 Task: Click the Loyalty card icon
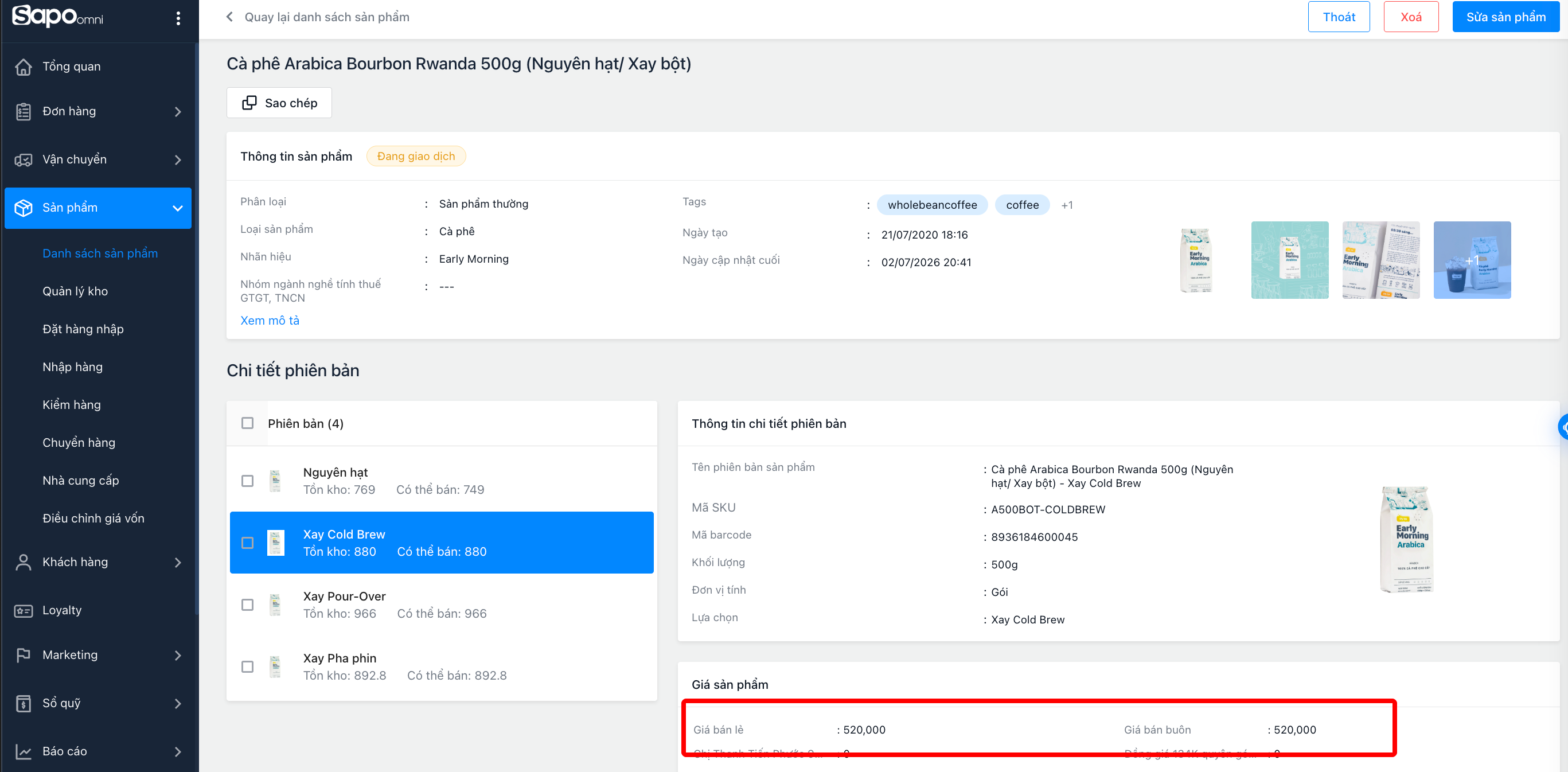coord(23,610)
